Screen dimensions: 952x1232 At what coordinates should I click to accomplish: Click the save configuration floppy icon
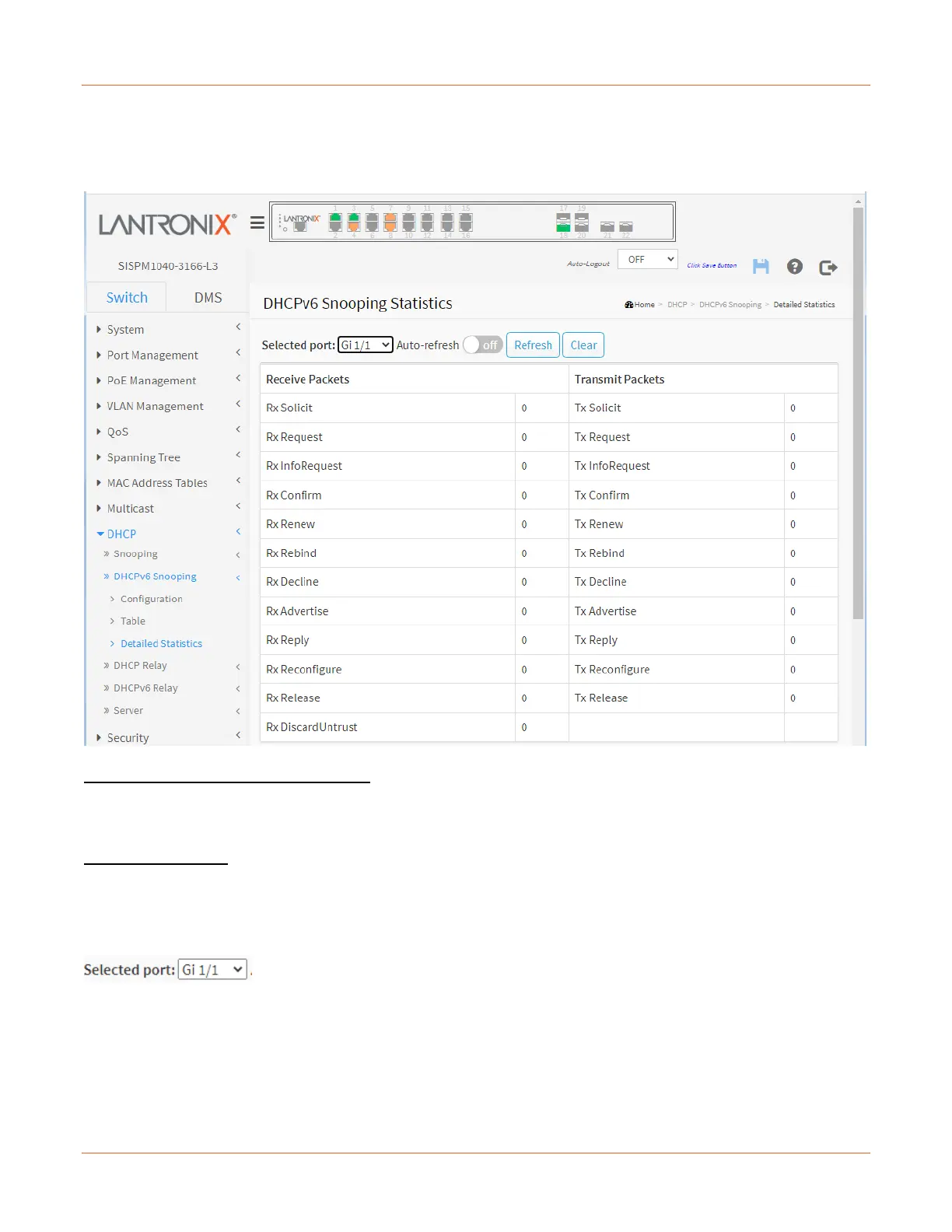761,267
